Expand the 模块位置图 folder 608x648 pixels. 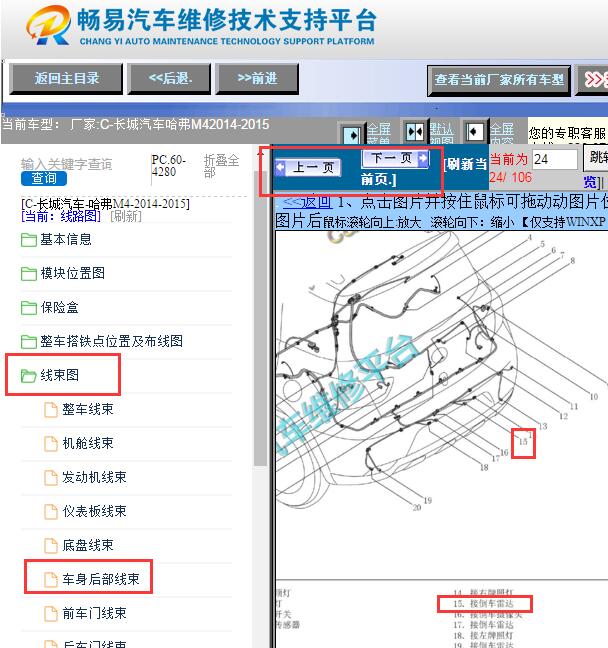click(72, 273)
